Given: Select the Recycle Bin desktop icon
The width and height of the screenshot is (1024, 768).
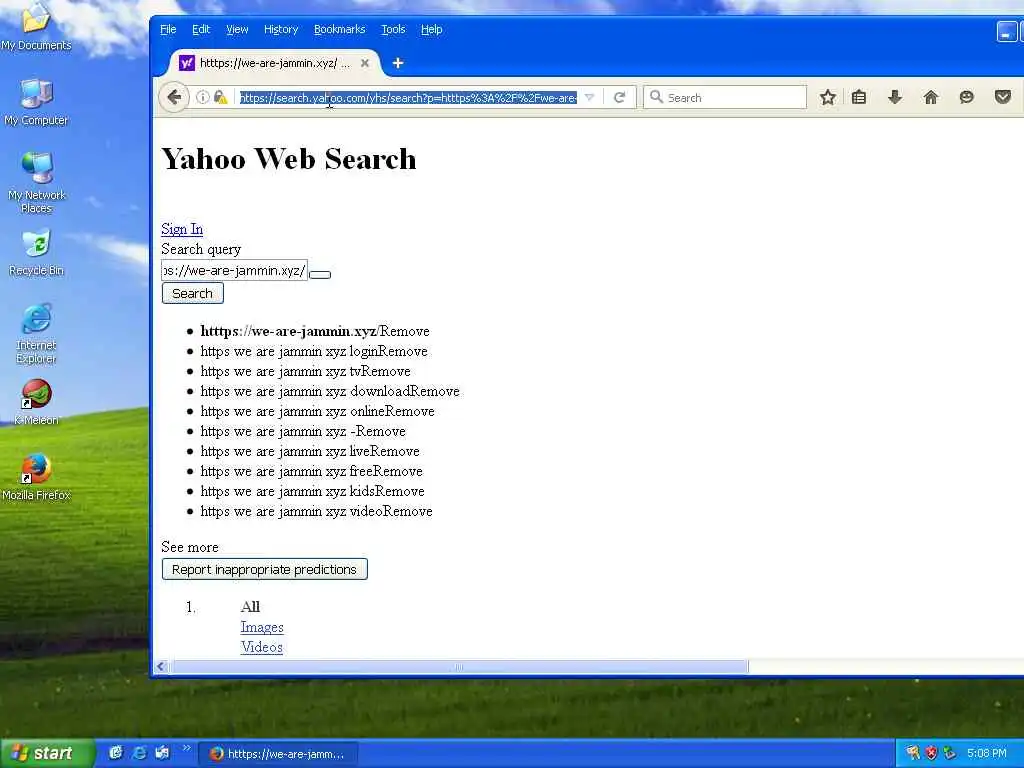Looking at the screenshot, I should 36,252.
